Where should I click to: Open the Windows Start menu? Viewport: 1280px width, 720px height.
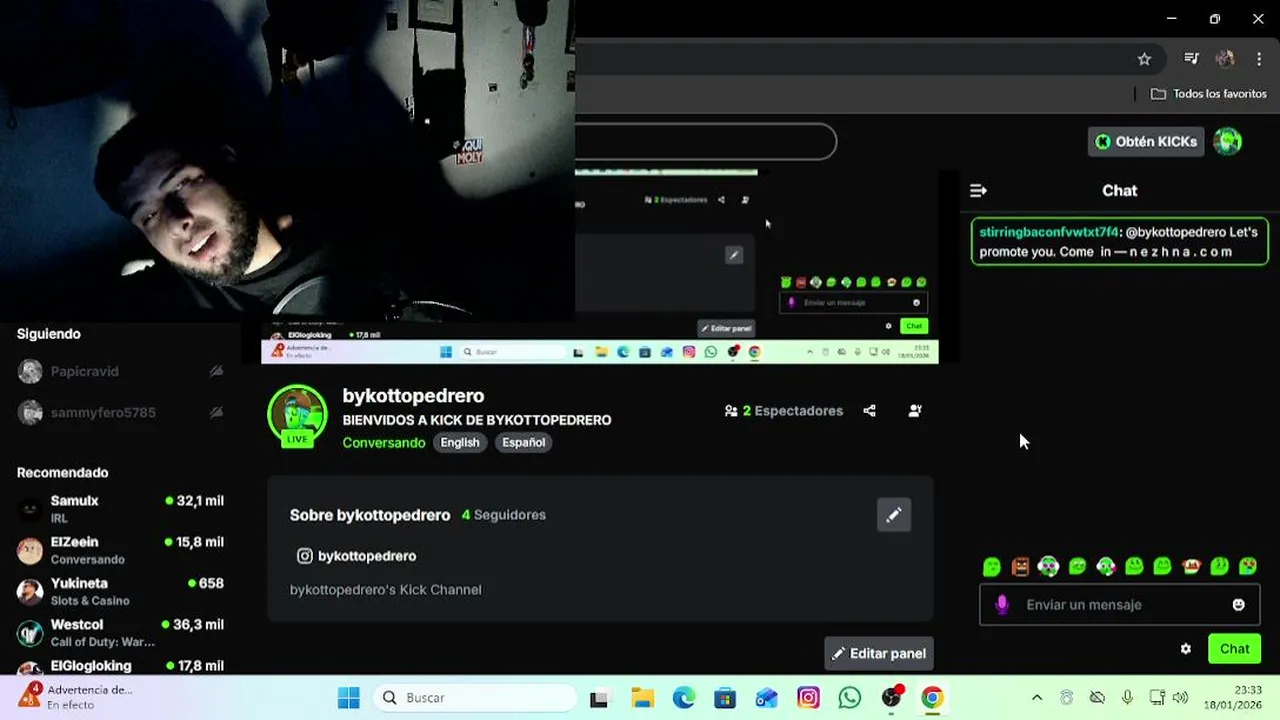click(348, 698)
